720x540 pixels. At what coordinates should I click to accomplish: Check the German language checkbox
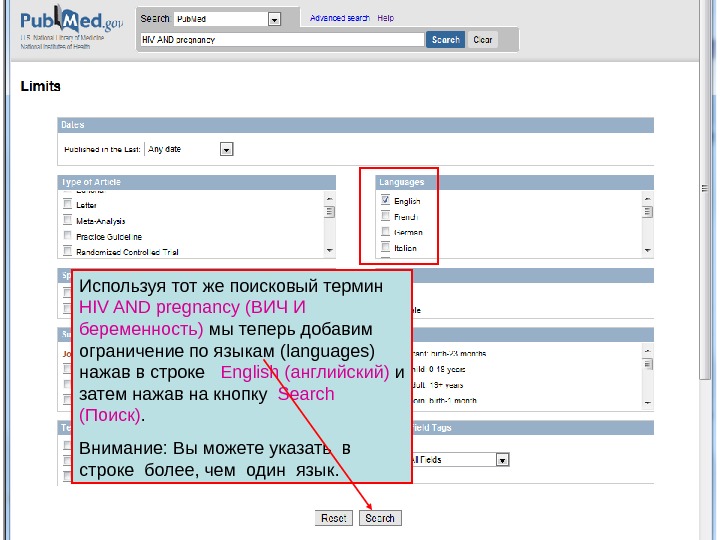pyautogui.click(x=385, y=231)
